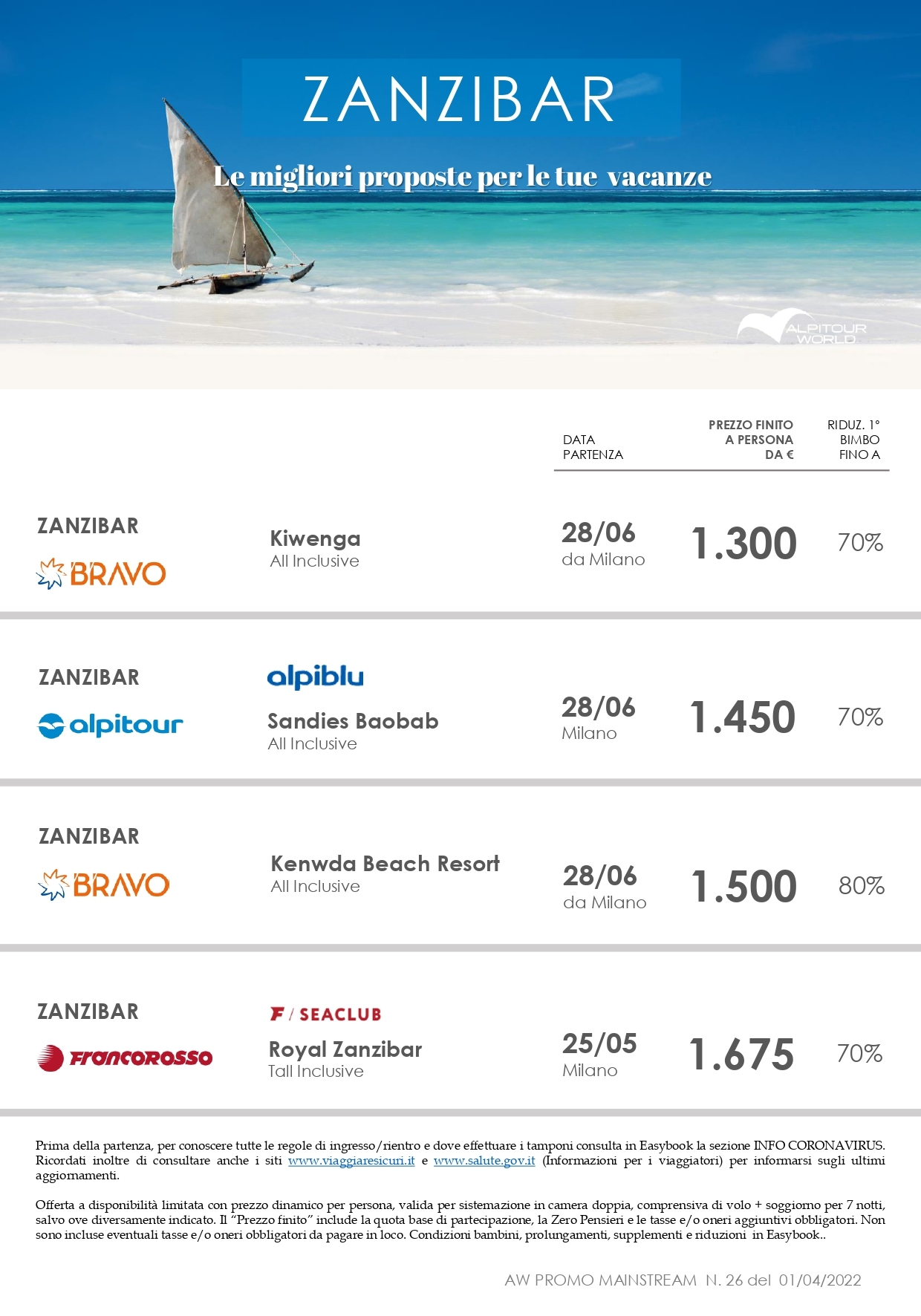Click the Bravo logo beside Kiwenga
Viewport: 921px width, 1316px height.
click(x=101, y=573)
